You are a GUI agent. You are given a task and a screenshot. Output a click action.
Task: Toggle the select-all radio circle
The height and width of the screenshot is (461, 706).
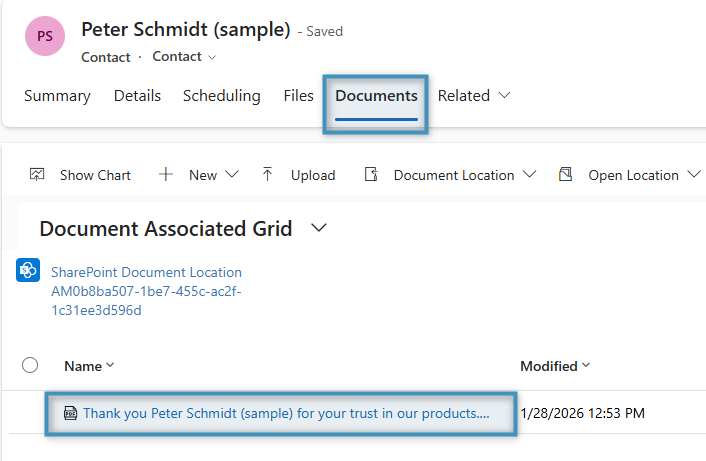point(30,365)
